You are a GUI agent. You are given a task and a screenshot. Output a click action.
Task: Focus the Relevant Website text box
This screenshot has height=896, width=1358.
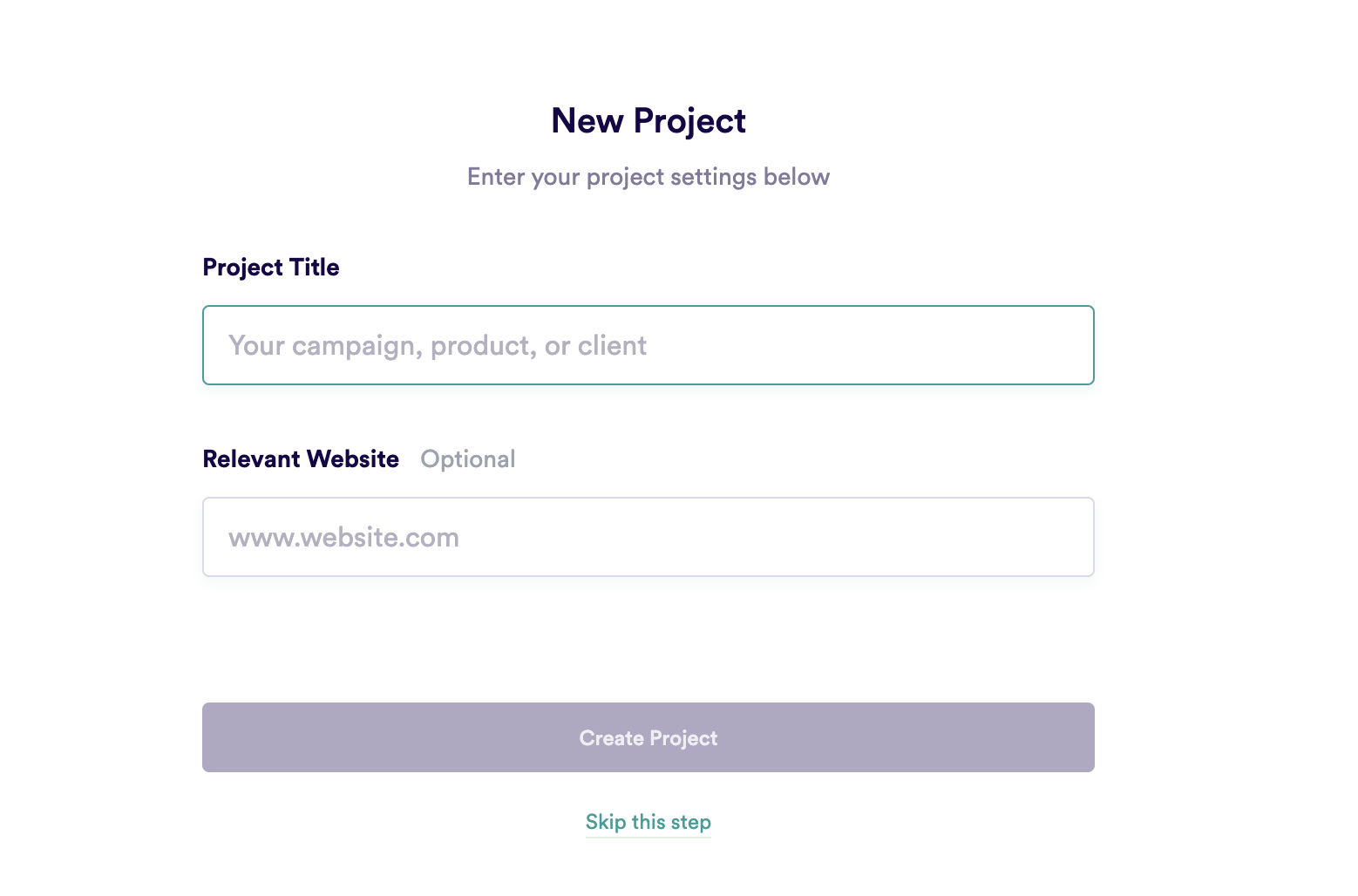coord(648,537)
